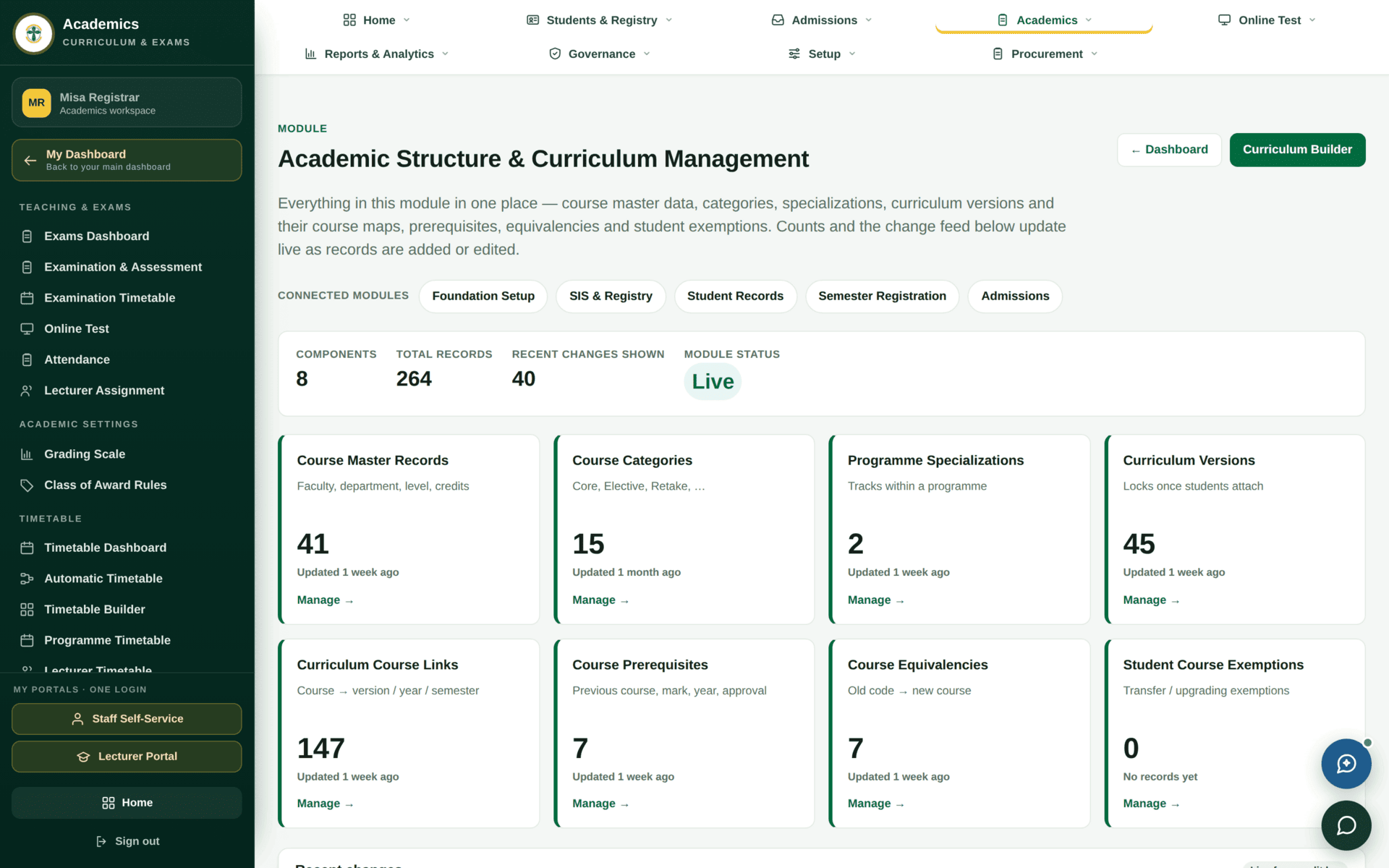Expand the Governance dropdown chevron

pyautogui.click(x=647, y=54)
